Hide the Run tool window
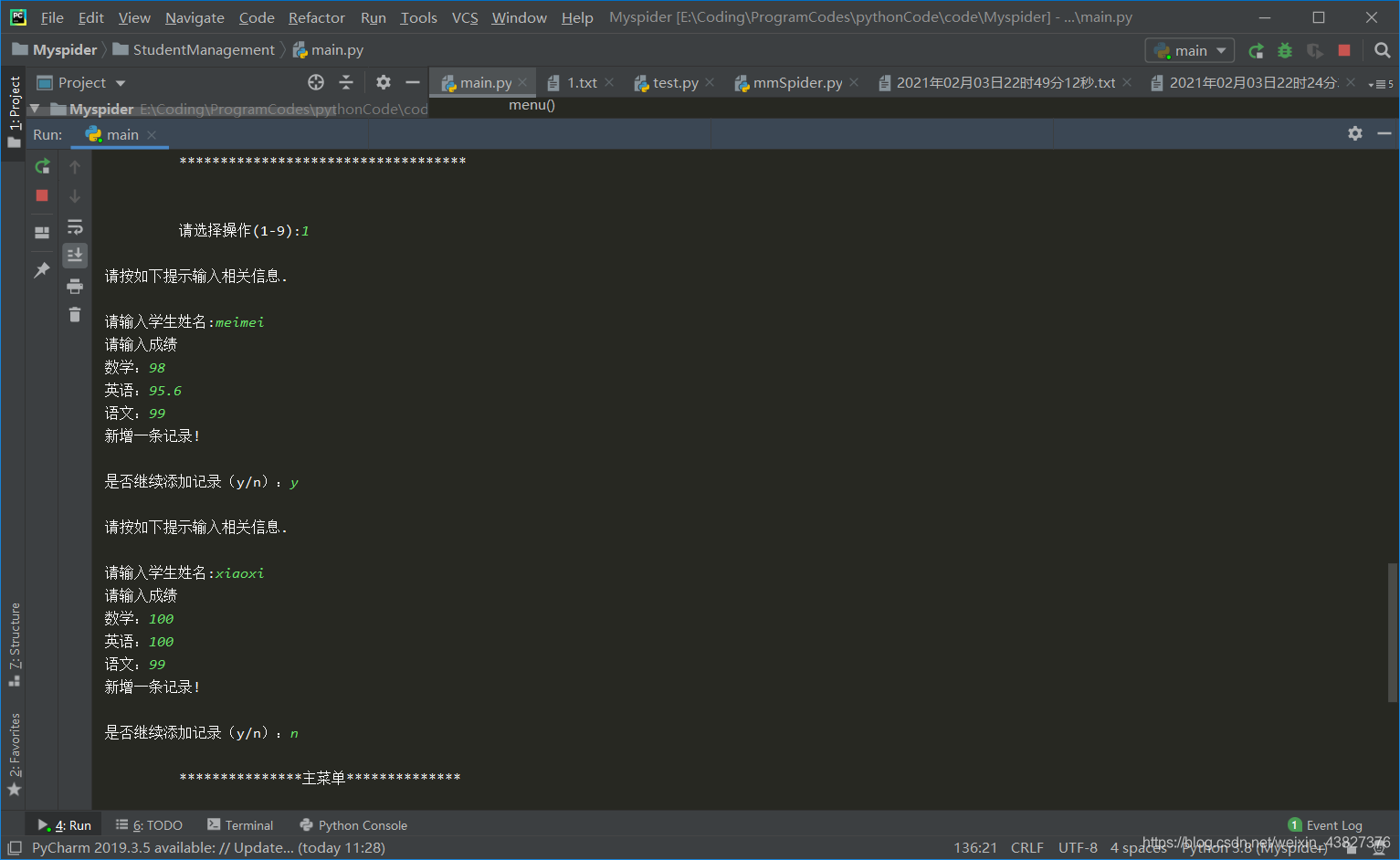Screen dimensions: 1400x860 click(x=1384, y=133)
